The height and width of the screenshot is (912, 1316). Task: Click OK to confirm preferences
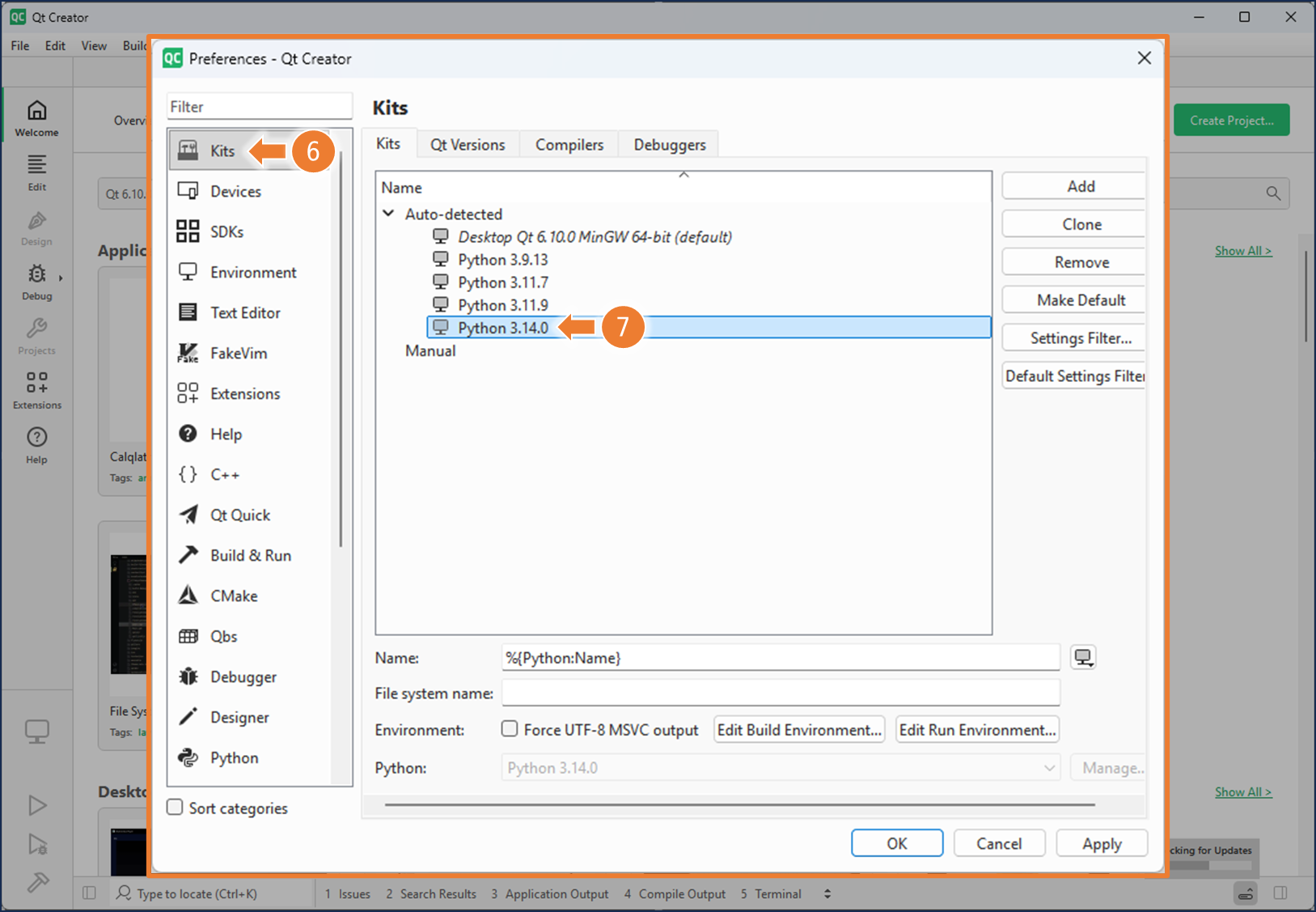tap(897, 843)
